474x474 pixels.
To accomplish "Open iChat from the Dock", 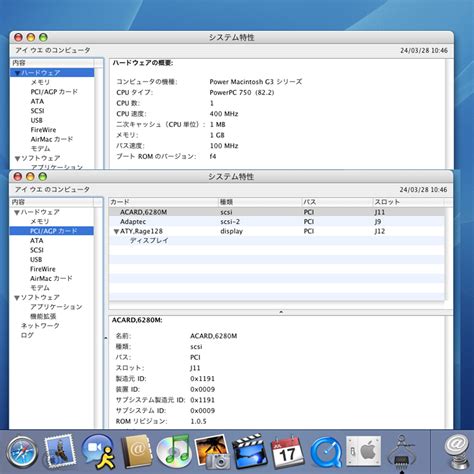I will pyautogui.click(x=99, y=452).
